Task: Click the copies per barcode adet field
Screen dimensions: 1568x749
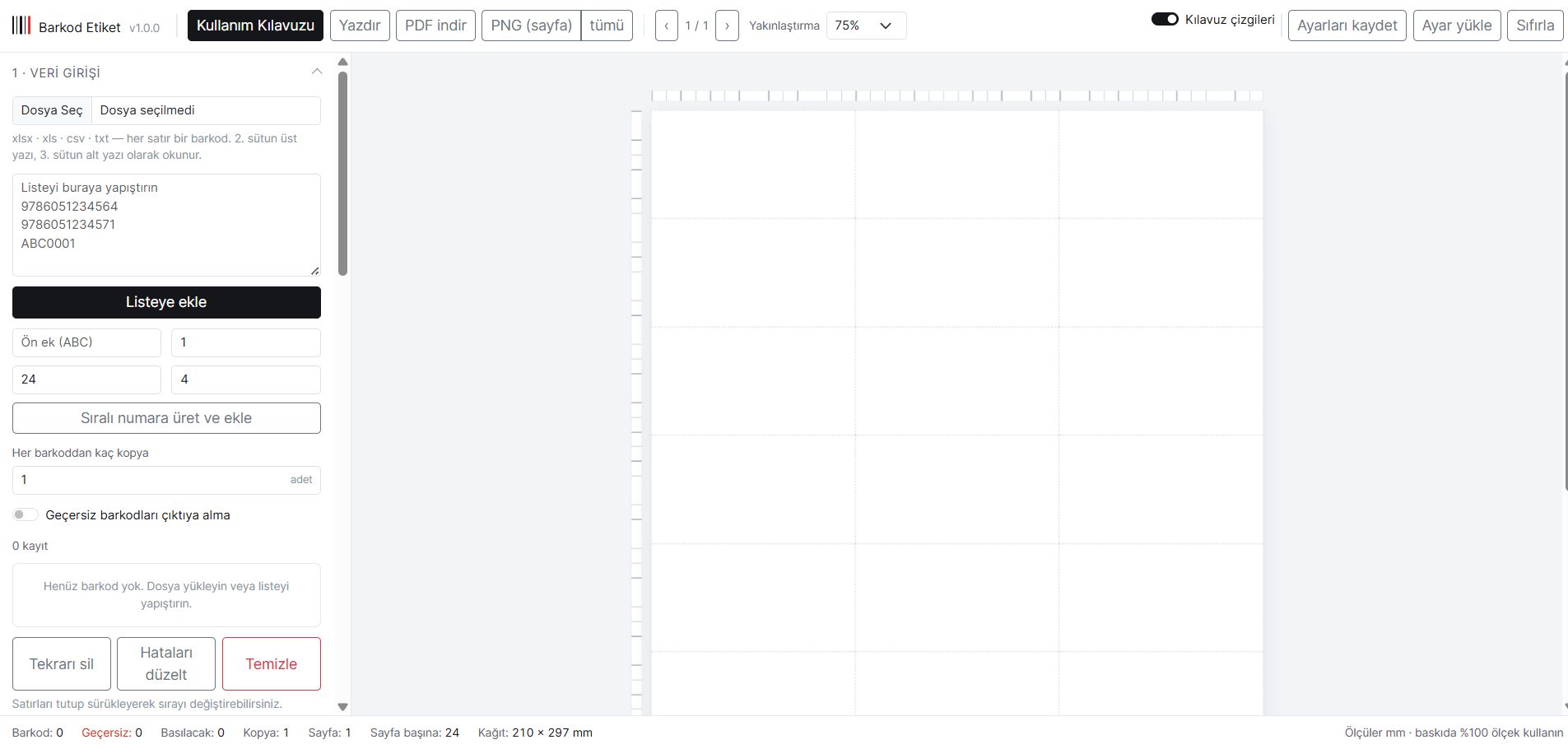Action: [x=166, y=480]
